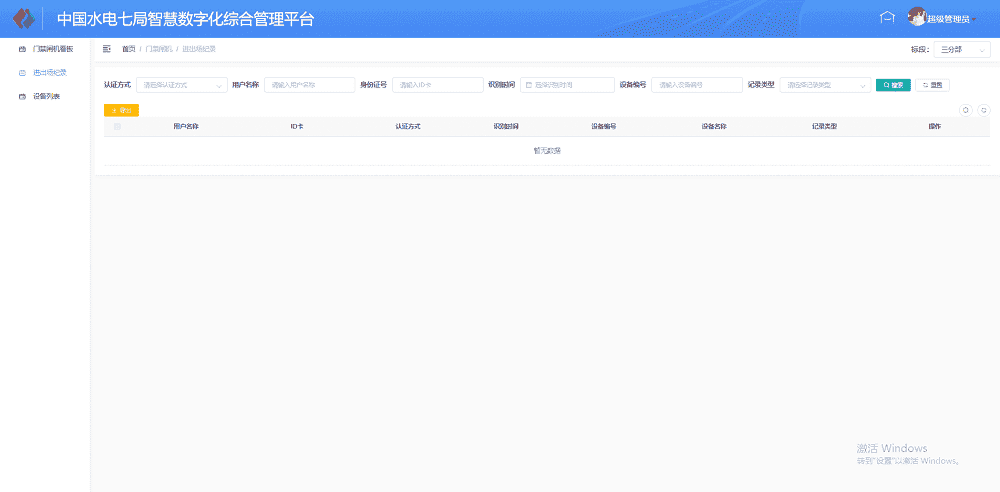1000x492 pixels.
Task: Click the first round icon above table
Action: [965, 110]
